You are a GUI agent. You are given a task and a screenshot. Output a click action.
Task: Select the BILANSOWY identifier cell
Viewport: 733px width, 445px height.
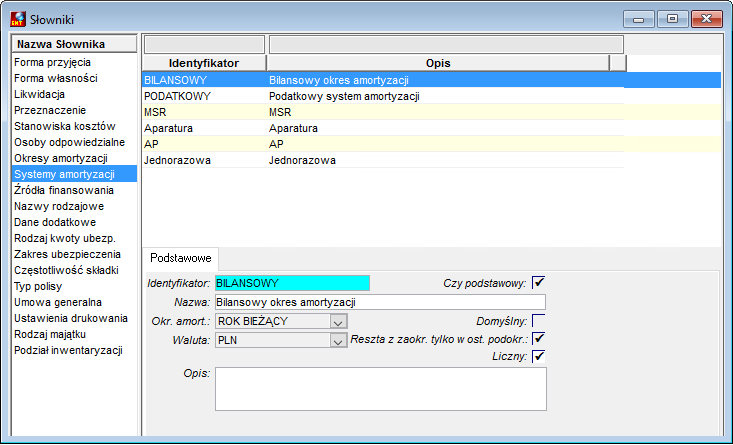click(x=204, y=80)
